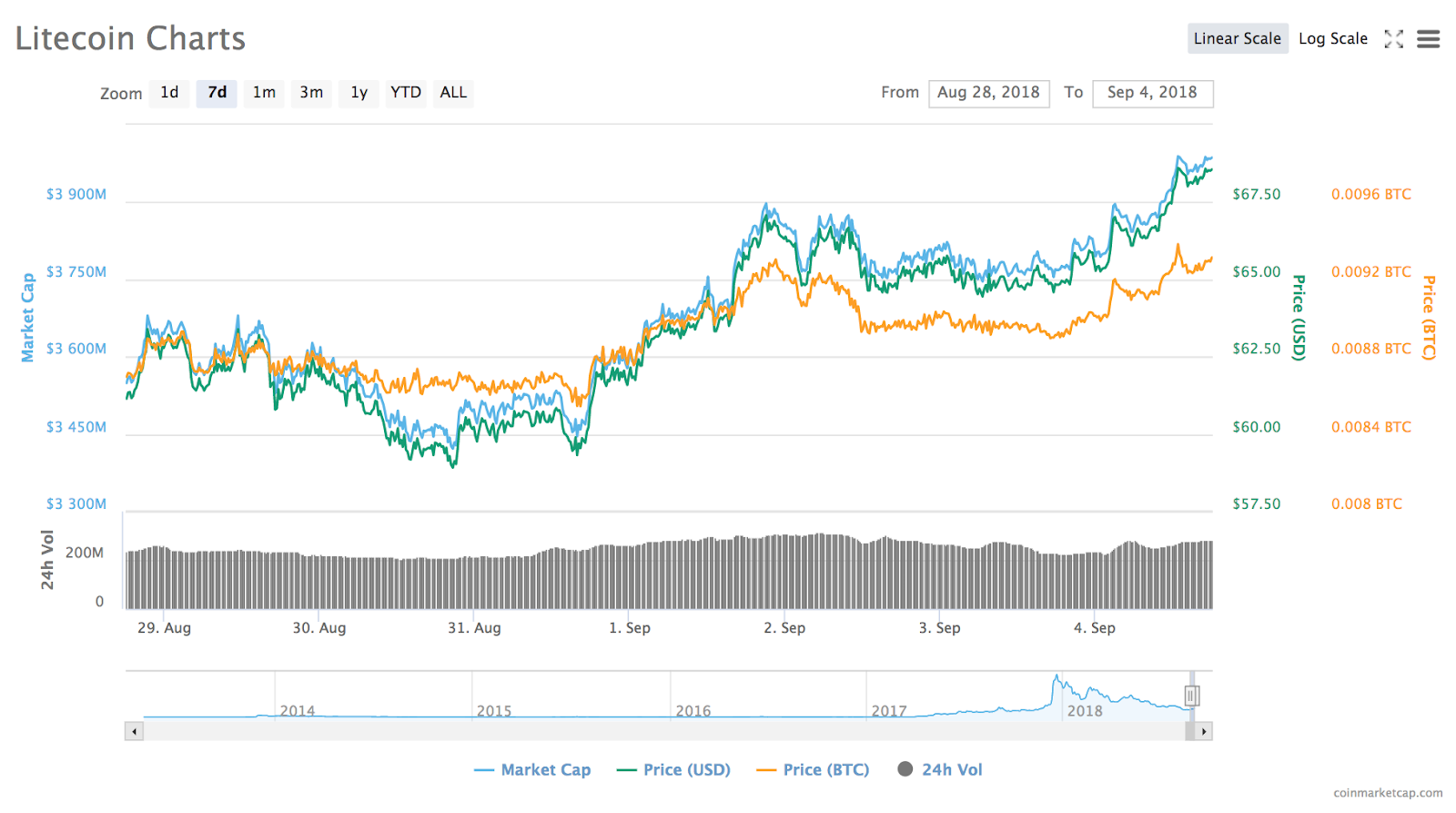The image size is (1456, 813).
Task: Click the '0.0084 BTC' axis label
Action: click(1371, 427)
